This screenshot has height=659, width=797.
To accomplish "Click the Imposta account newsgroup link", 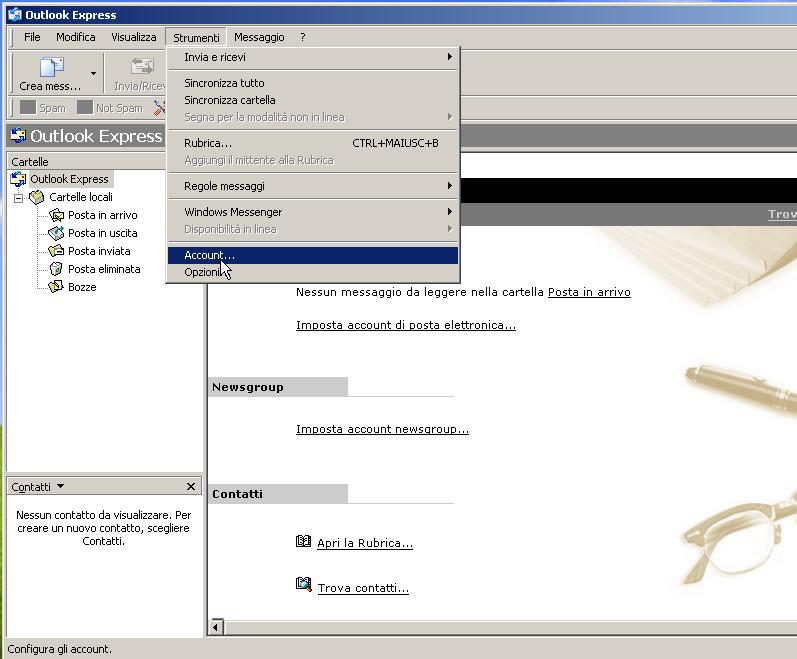I will coord(382,429).
